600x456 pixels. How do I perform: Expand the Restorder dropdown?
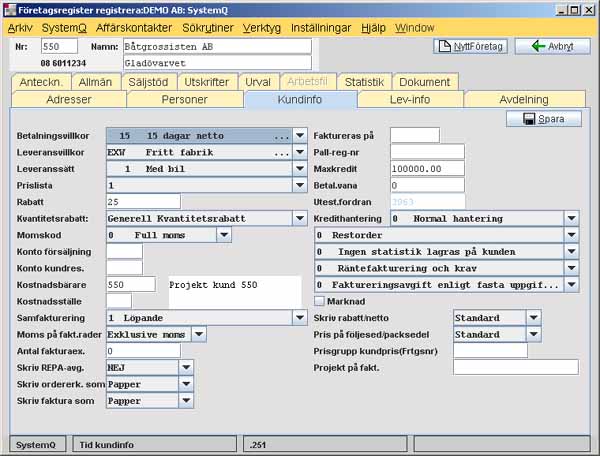[x=572, y=235]
